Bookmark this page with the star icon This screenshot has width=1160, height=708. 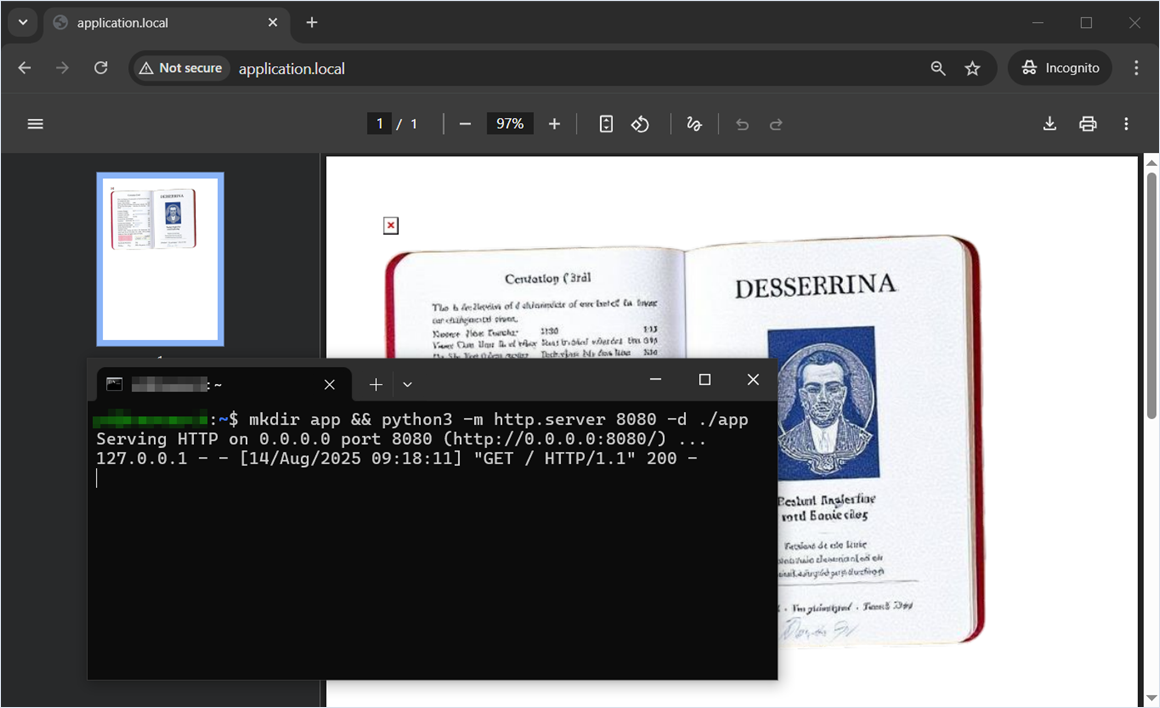coord(972,68)
